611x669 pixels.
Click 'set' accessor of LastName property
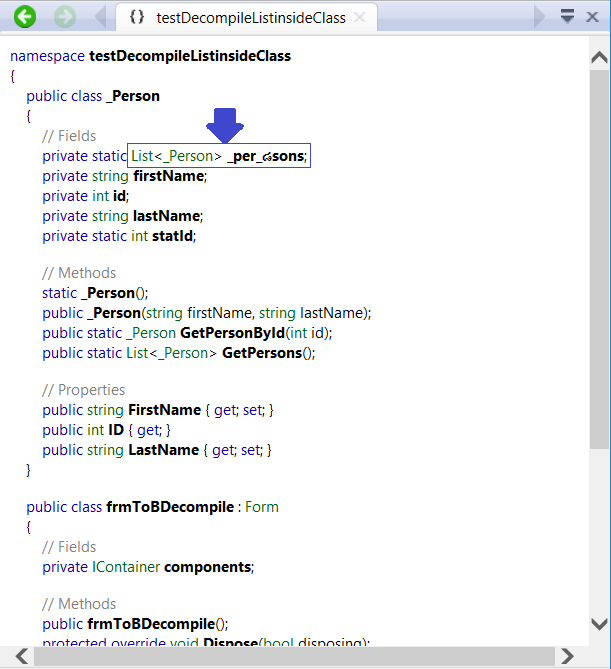(250, 451)
